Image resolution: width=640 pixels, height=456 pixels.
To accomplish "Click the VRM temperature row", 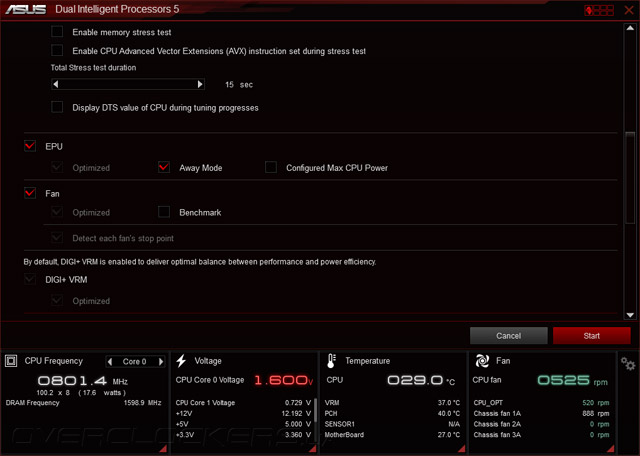I will pyautogui.click(x=392, y=403).
